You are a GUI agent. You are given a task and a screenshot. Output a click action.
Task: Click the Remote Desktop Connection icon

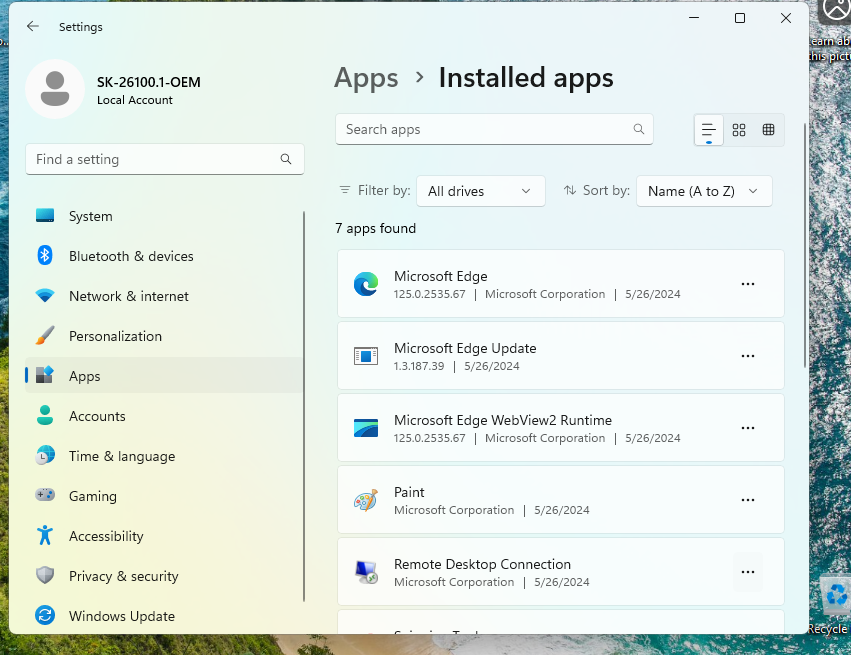coord(366,572)
